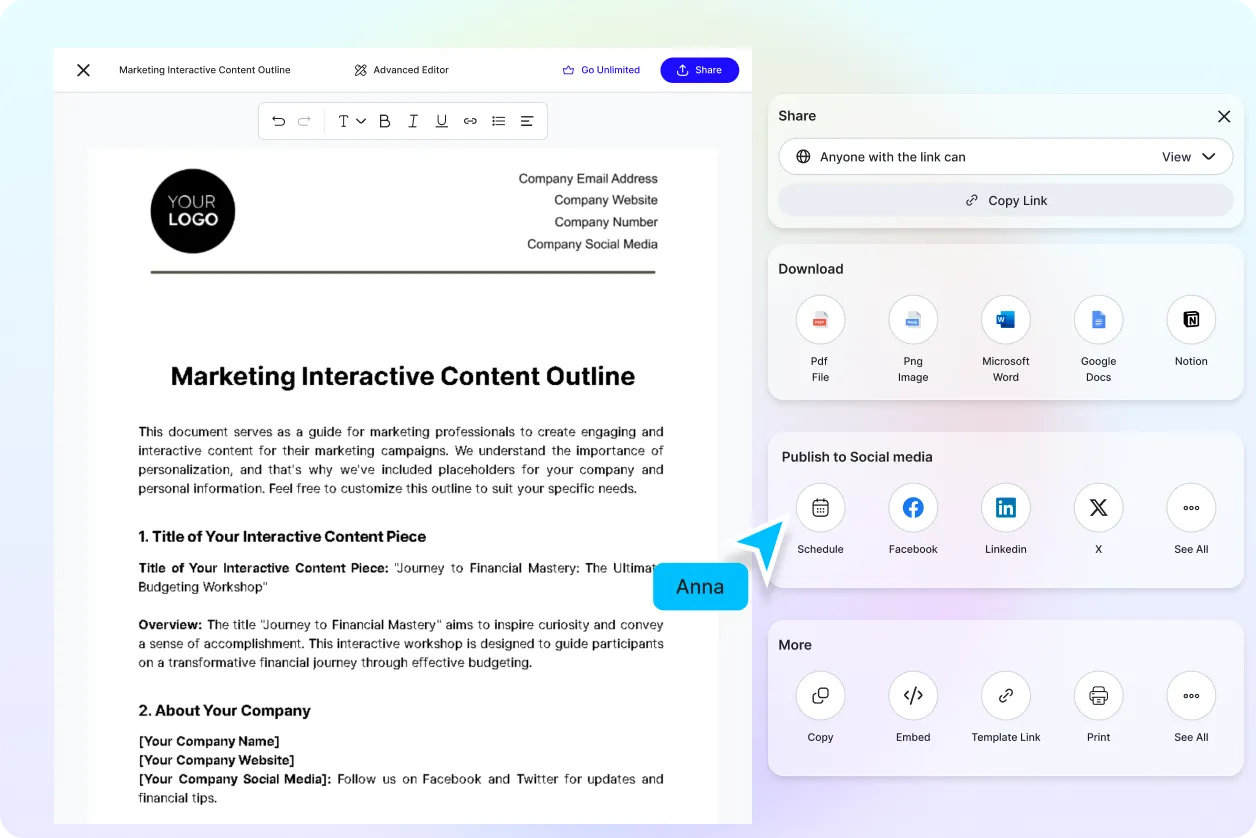The height and width of the screenshot is (838, 1256).
Task: Open the Schedule calendar icon
Action: pyautogui.click(x=820, y=508)
